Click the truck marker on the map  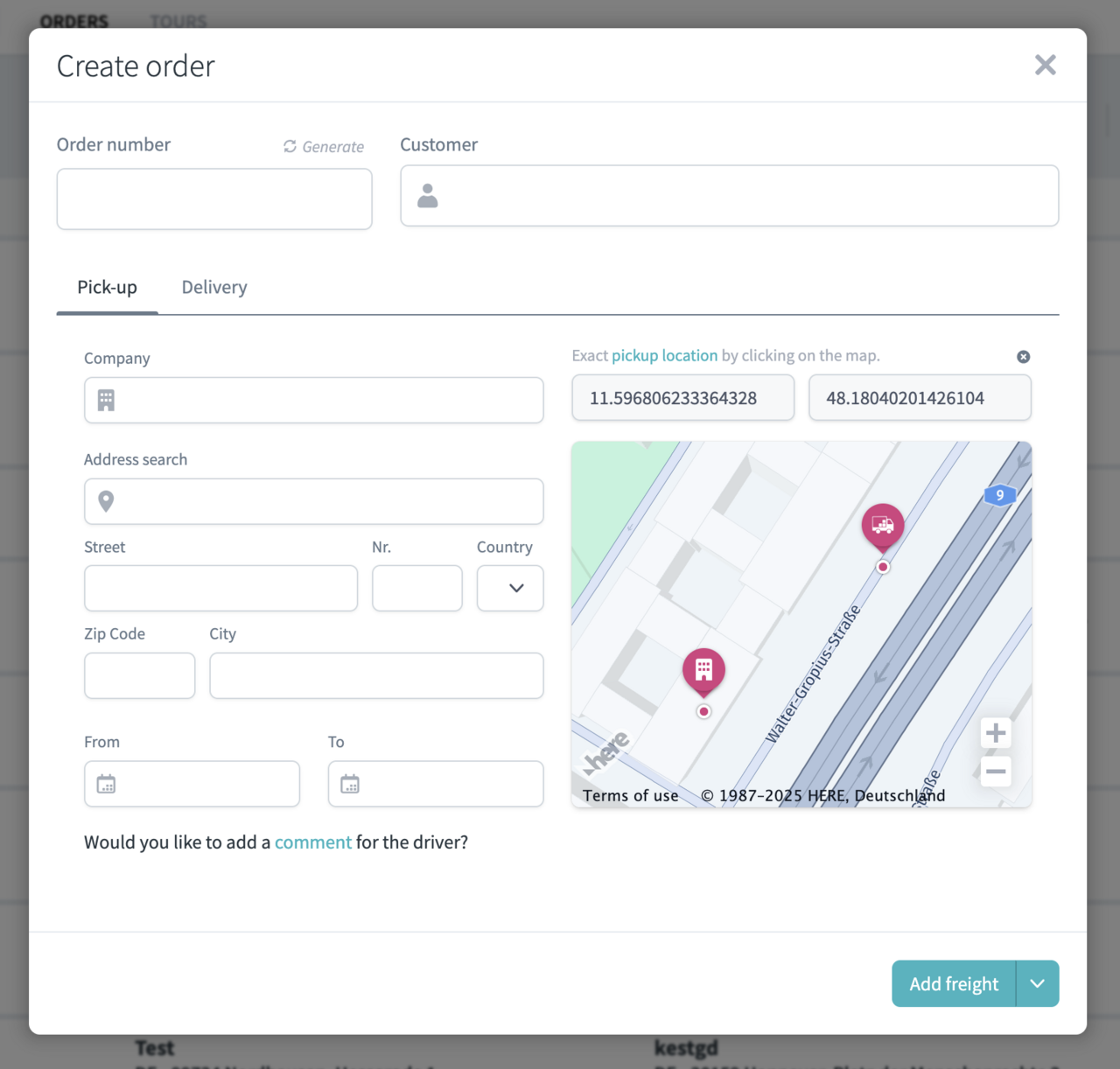pyautogui.click(x=882, y=525)
